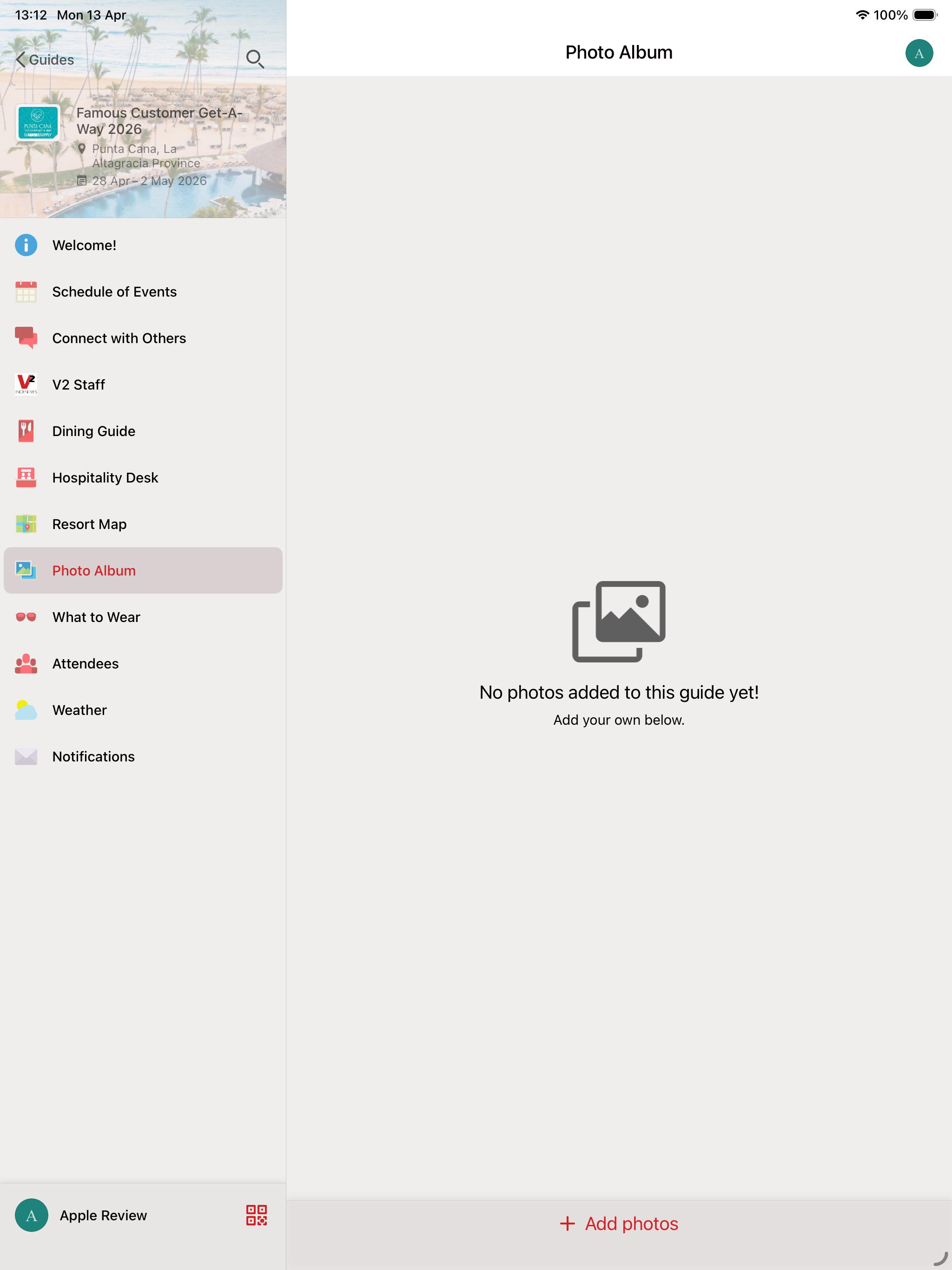
Task: Tap the Apple Review avatar at bottom
Action: 32,1216
